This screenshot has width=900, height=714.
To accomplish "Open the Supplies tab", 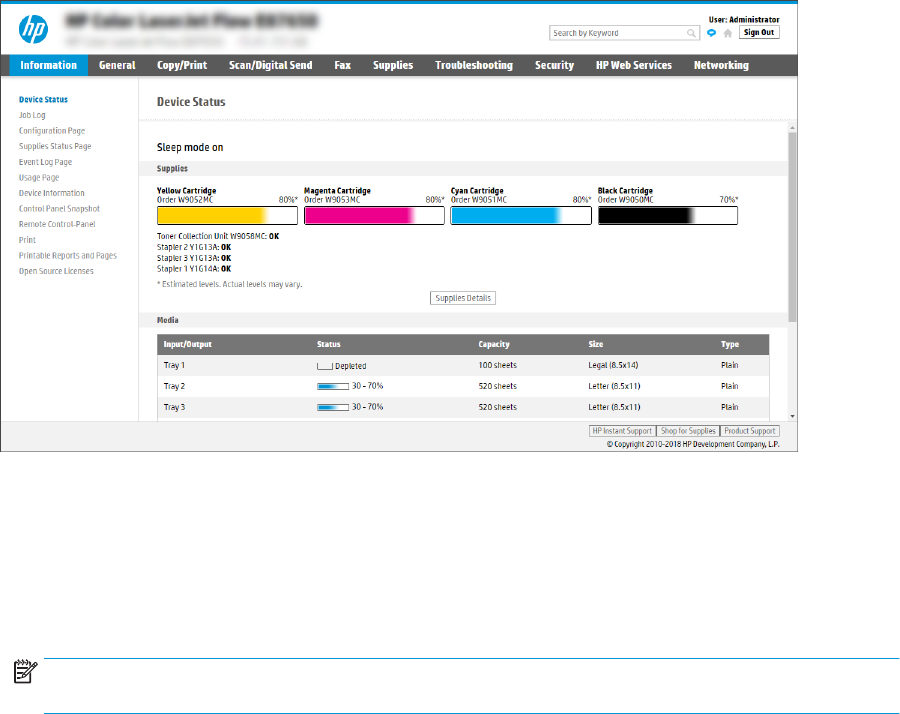I will (x=393, y=65).
